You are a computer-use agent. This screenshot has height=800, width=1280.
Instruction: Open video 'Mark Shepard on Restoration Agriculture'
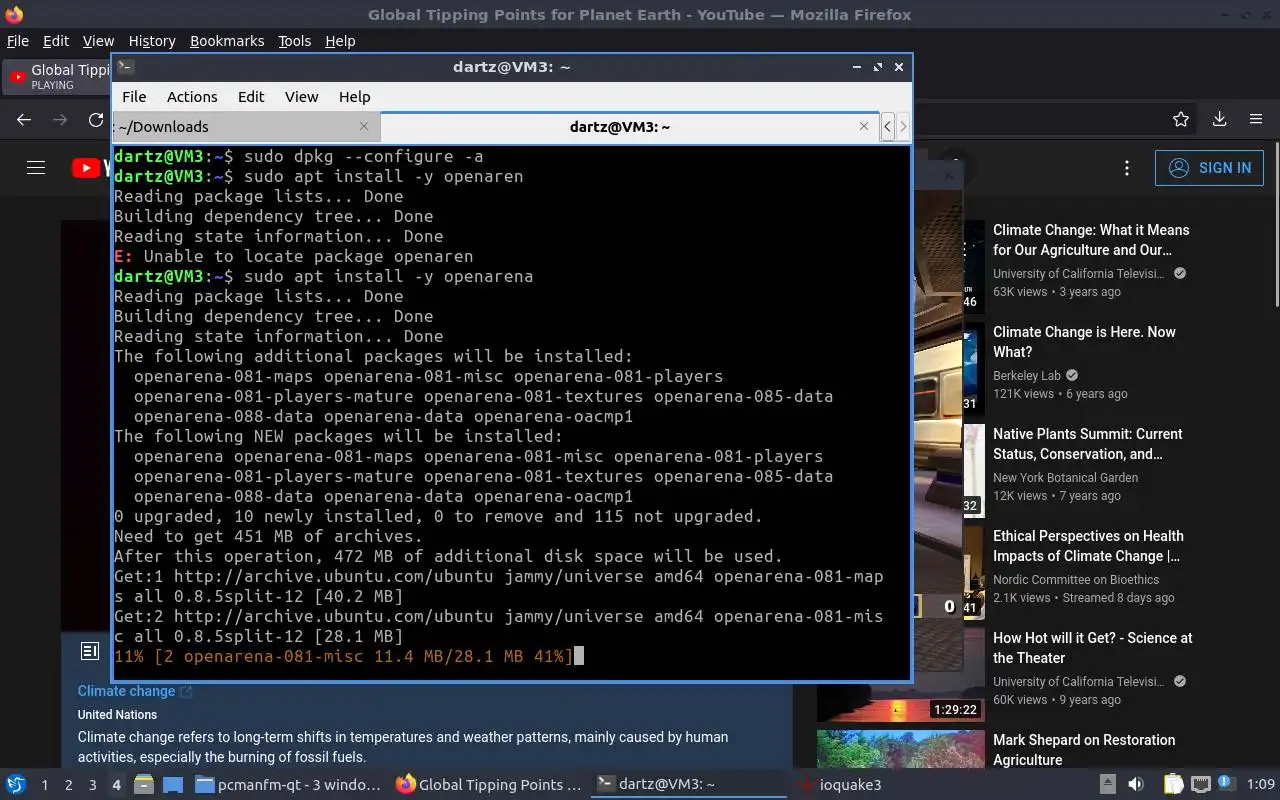tap(1084, 750)
